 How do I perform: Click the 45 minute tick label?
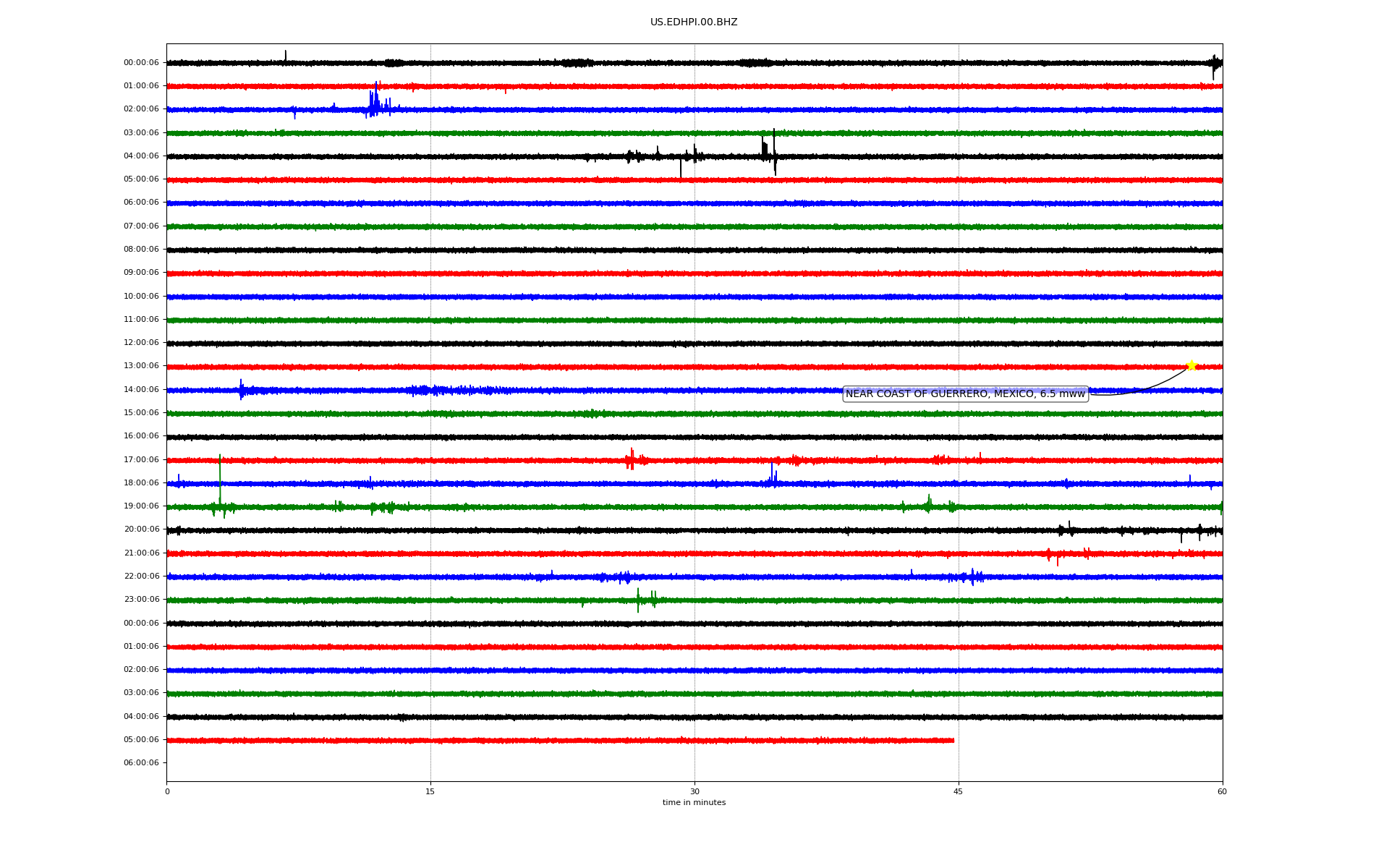point(958,791)
